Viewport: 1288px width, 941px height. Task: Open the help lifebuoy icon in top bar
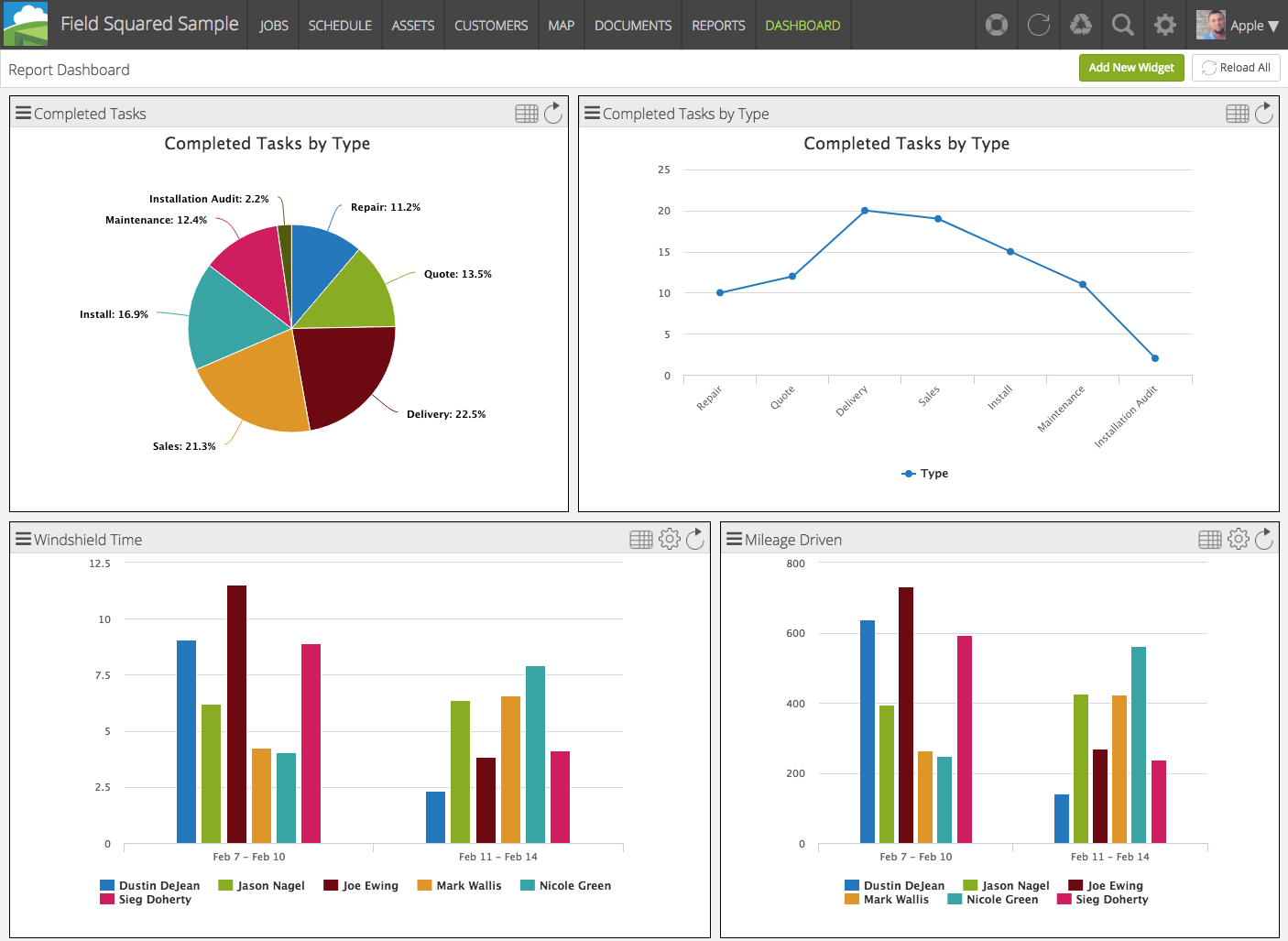(x=997, y=25)
